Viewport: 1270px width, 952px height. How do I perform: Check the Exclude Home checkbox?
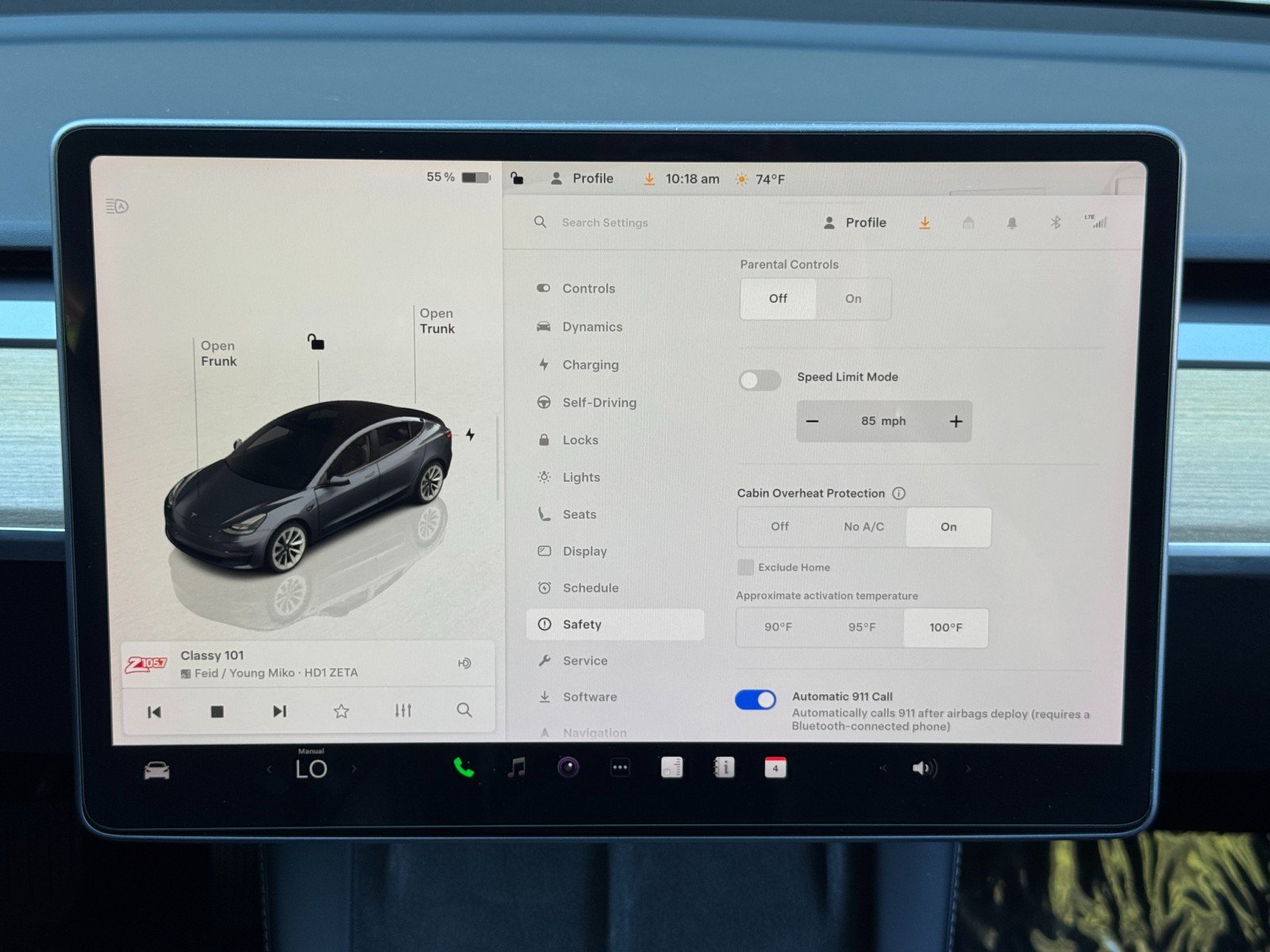(745, 567)
